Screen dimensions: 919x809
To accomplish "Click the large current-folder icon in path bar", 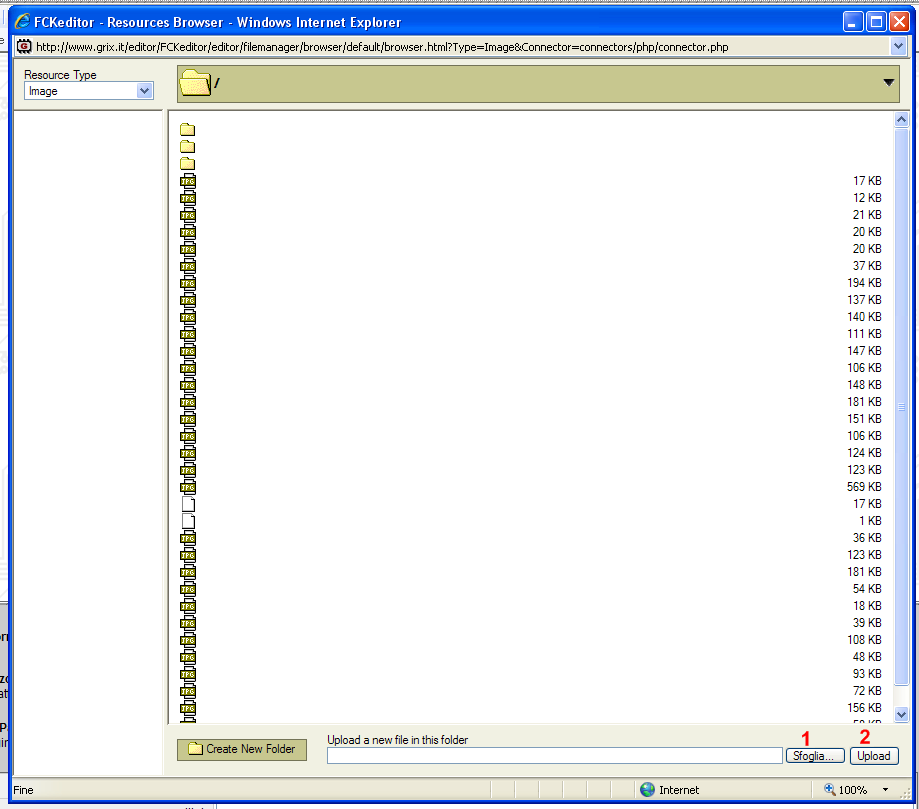I will (x=195, y=83).
